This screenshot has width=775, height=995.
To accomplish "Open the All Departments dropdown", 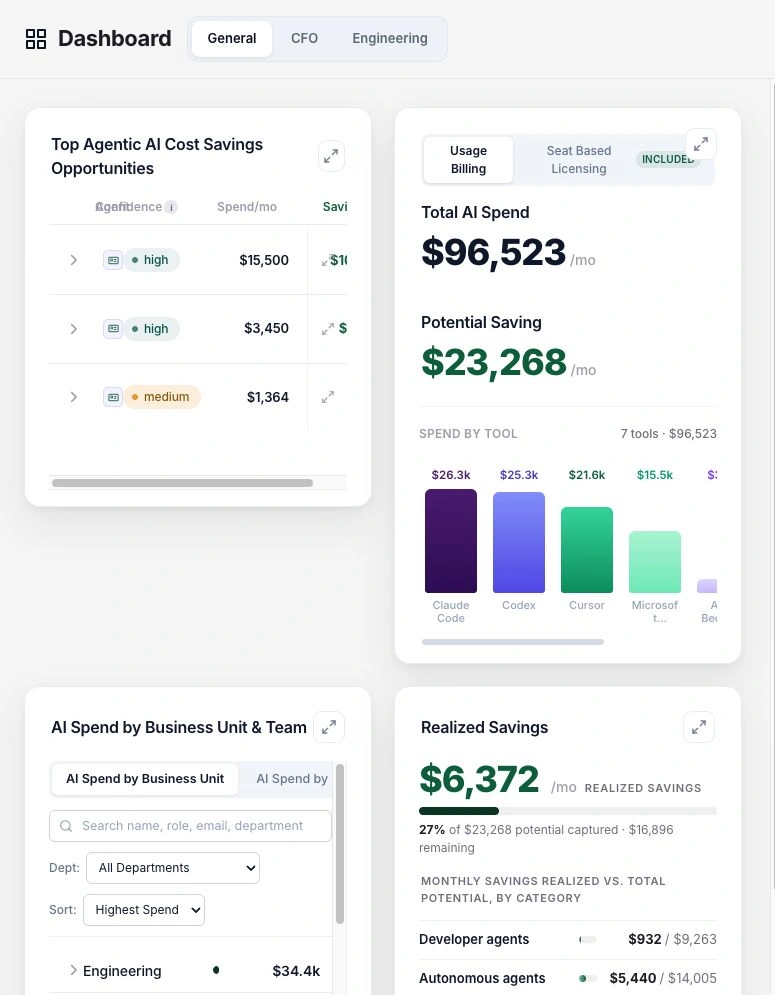I will pyautogui.click(x=173, y=868).
